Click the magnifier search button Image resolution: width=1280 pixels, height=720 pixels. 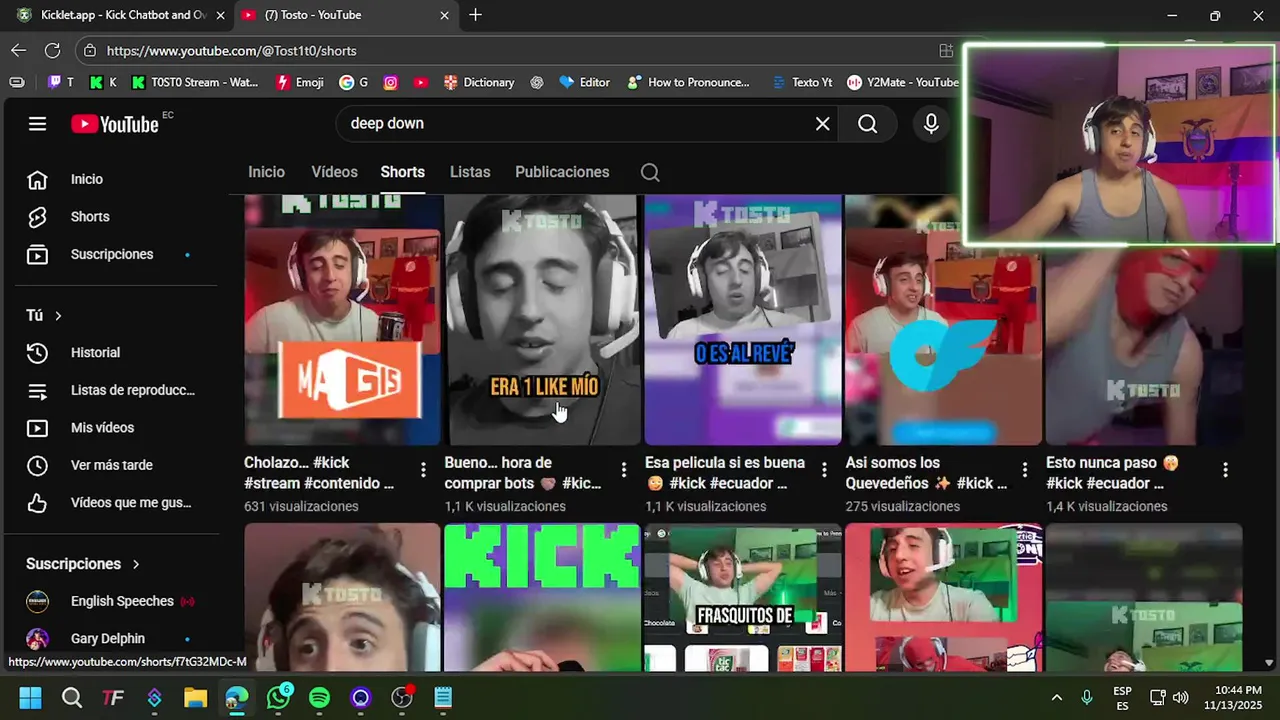click(x=868, y=124)
